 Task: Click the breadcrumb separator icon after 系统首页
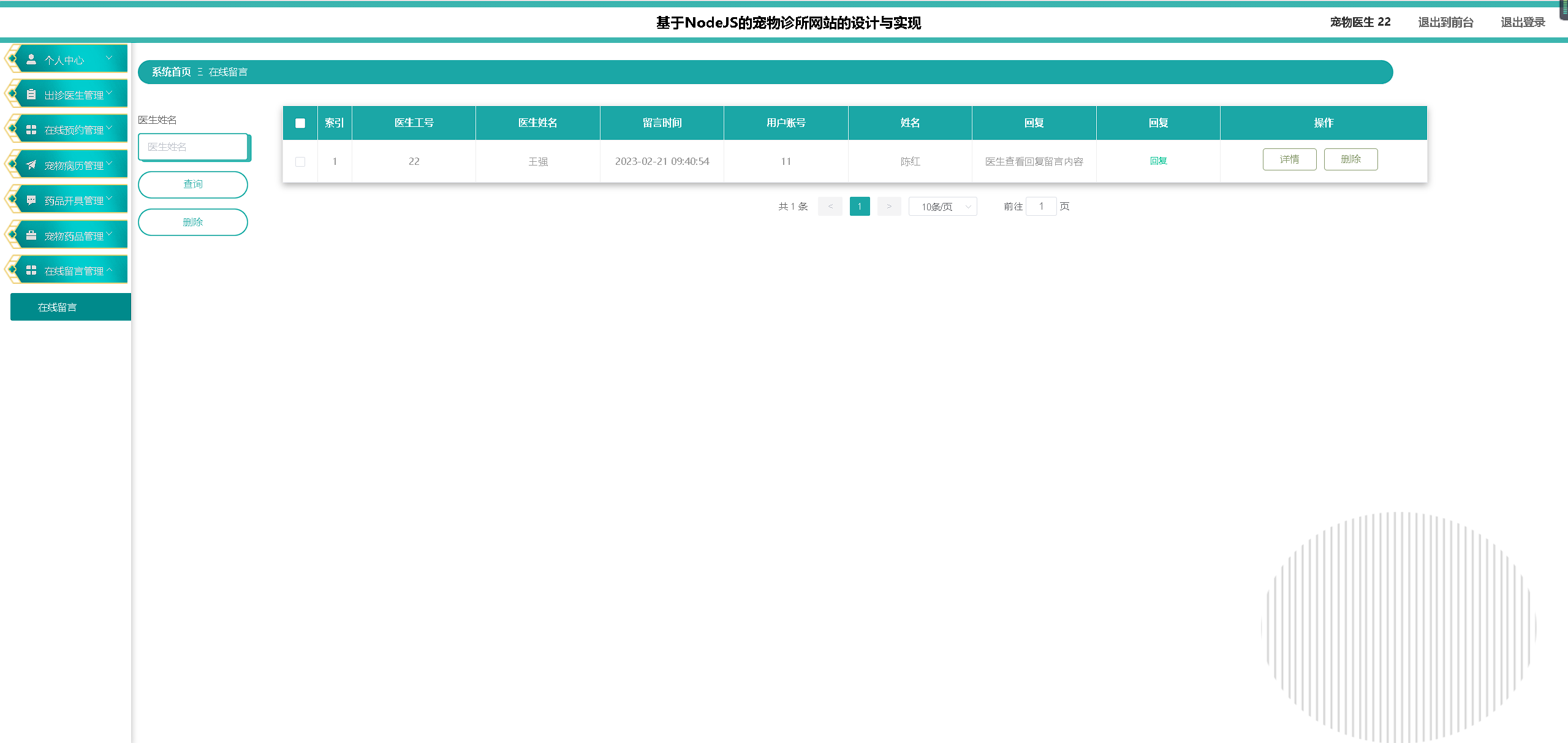click(x=200, y=72)
